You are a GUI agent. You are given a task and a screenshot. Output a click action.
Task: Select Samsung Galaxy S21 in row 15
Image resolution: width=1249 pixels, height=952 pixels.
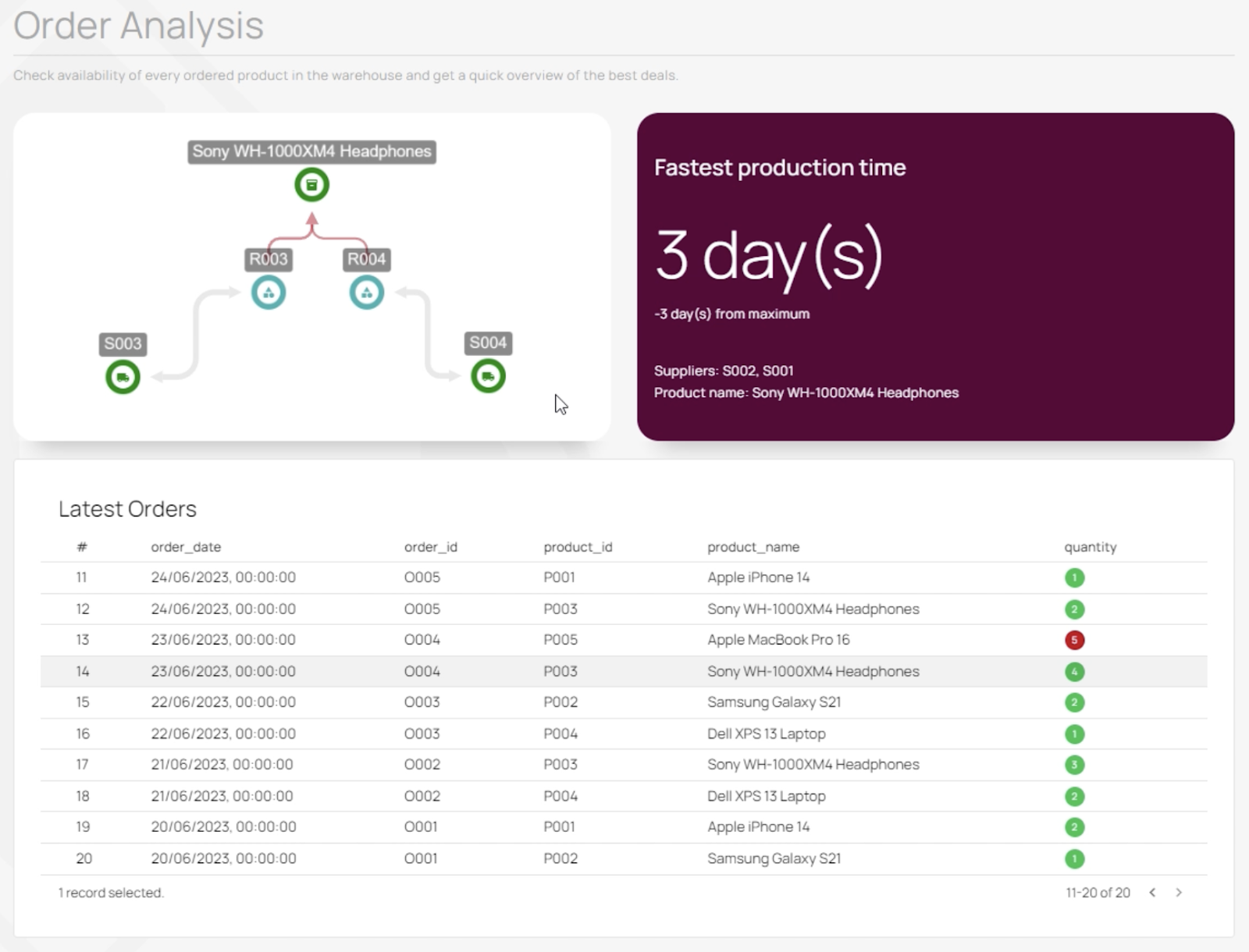774,702
